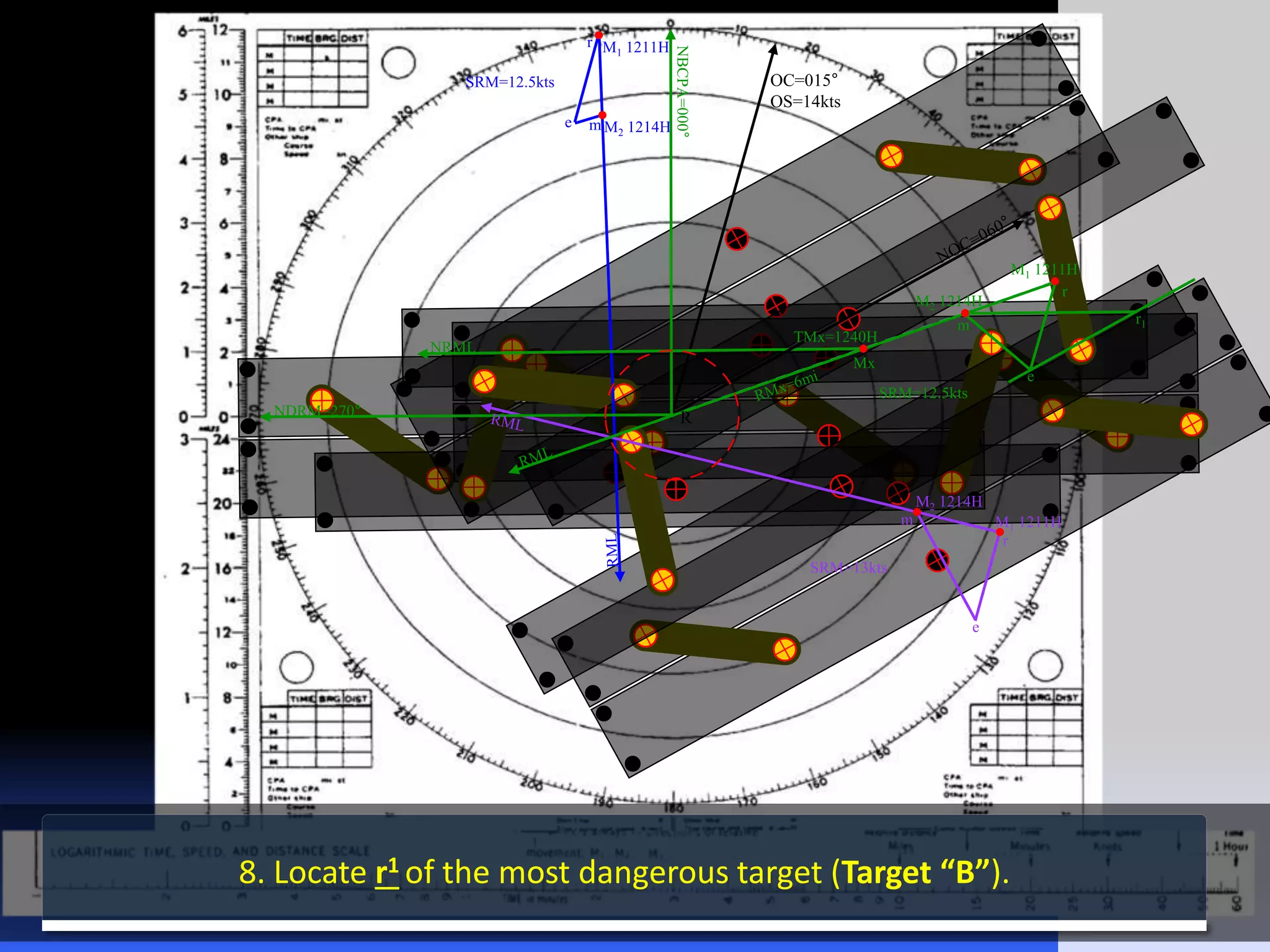Image resolution: width=1270 pixels, height=952 pixels.
Task: Select the purple 'e' vertex label
Action: point(975,627)
